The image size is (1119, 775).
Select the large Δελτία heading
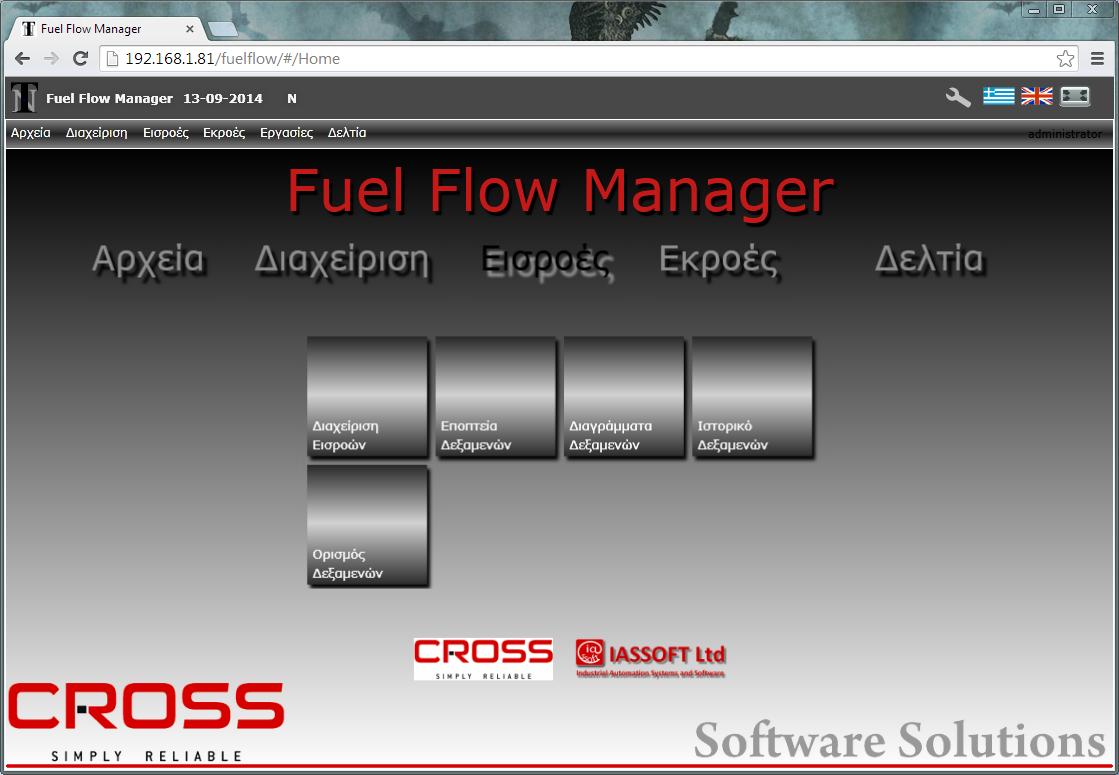[929, 260]
